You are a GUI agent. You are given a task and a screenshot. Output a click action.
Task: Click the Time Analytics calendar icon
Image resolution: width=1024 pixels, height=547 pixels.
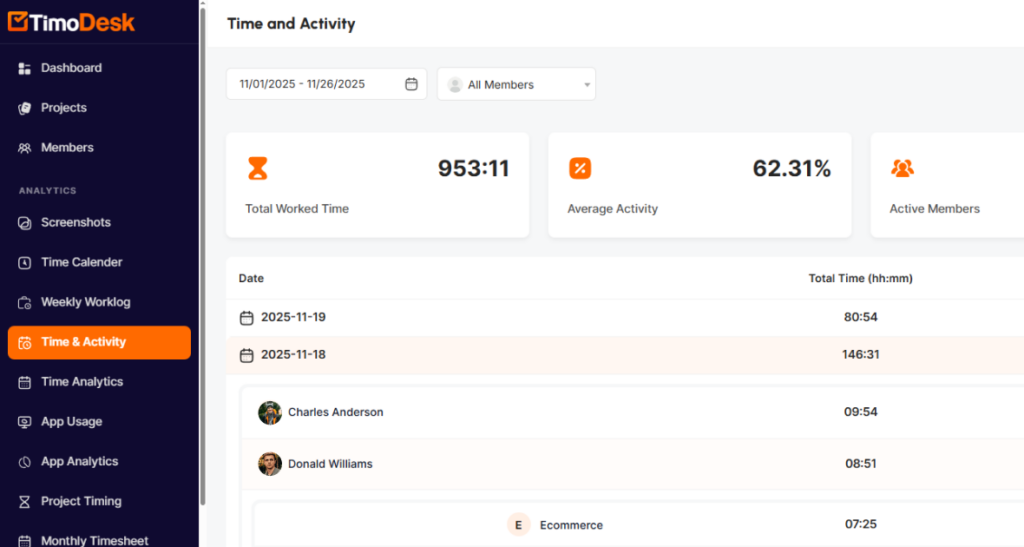(25, 383)
